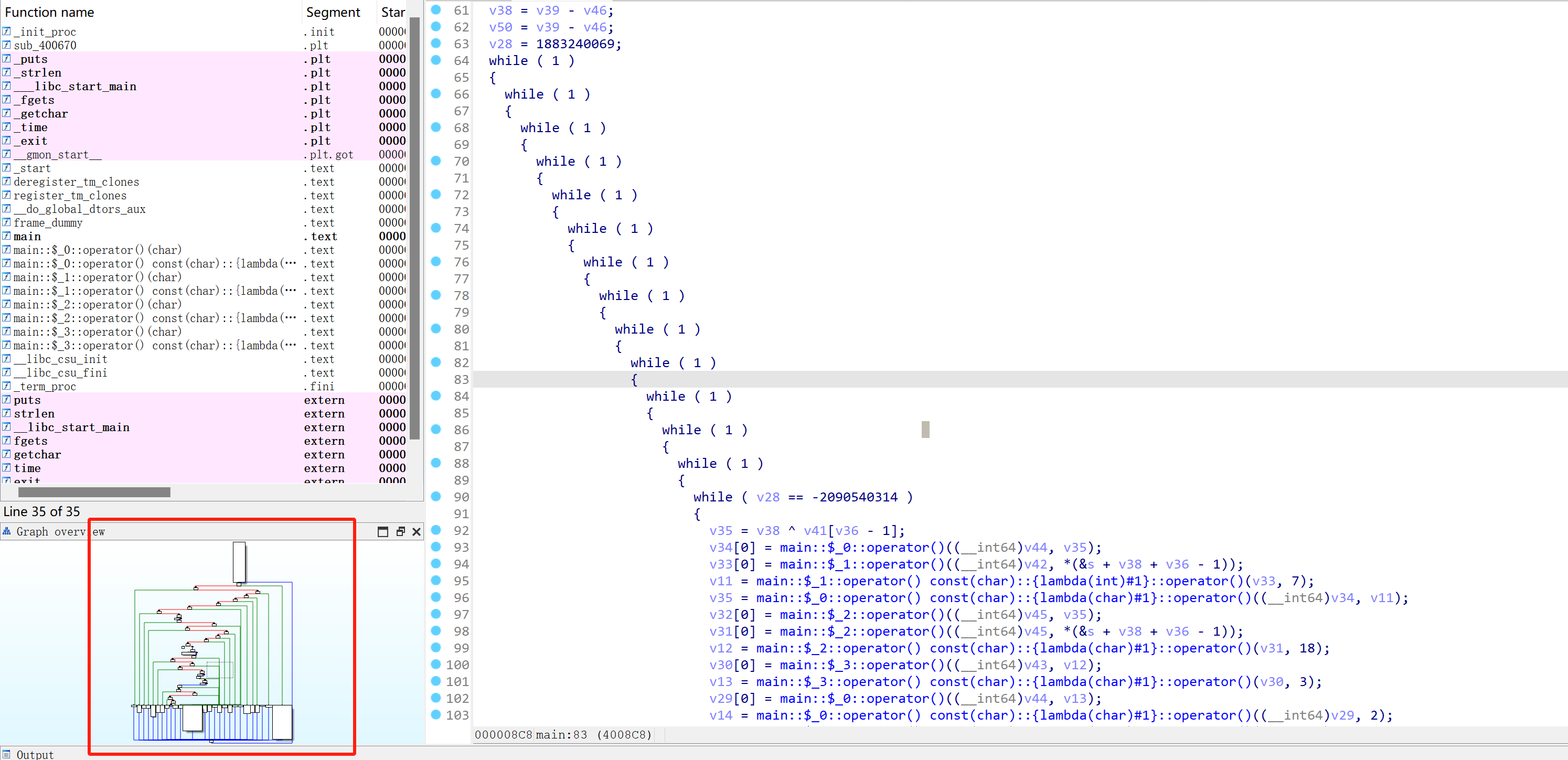Click the function icon beside main

[x=6, y=236]
